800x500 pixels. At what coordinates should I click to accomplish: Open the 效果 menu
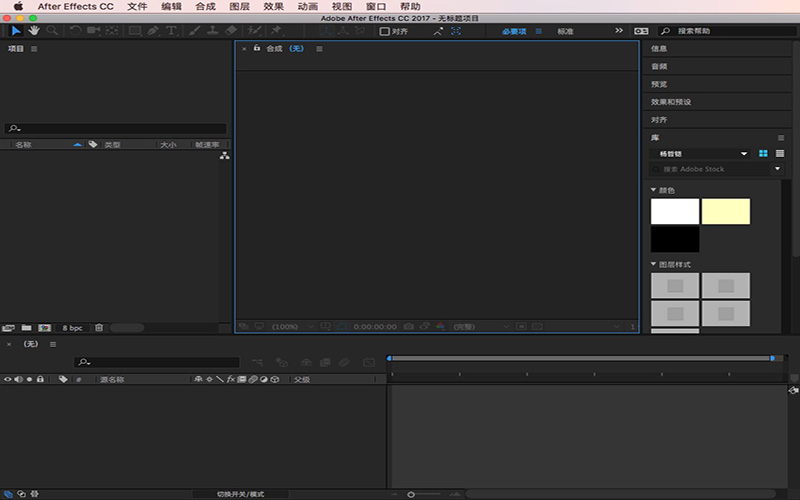tap(273, 7)
